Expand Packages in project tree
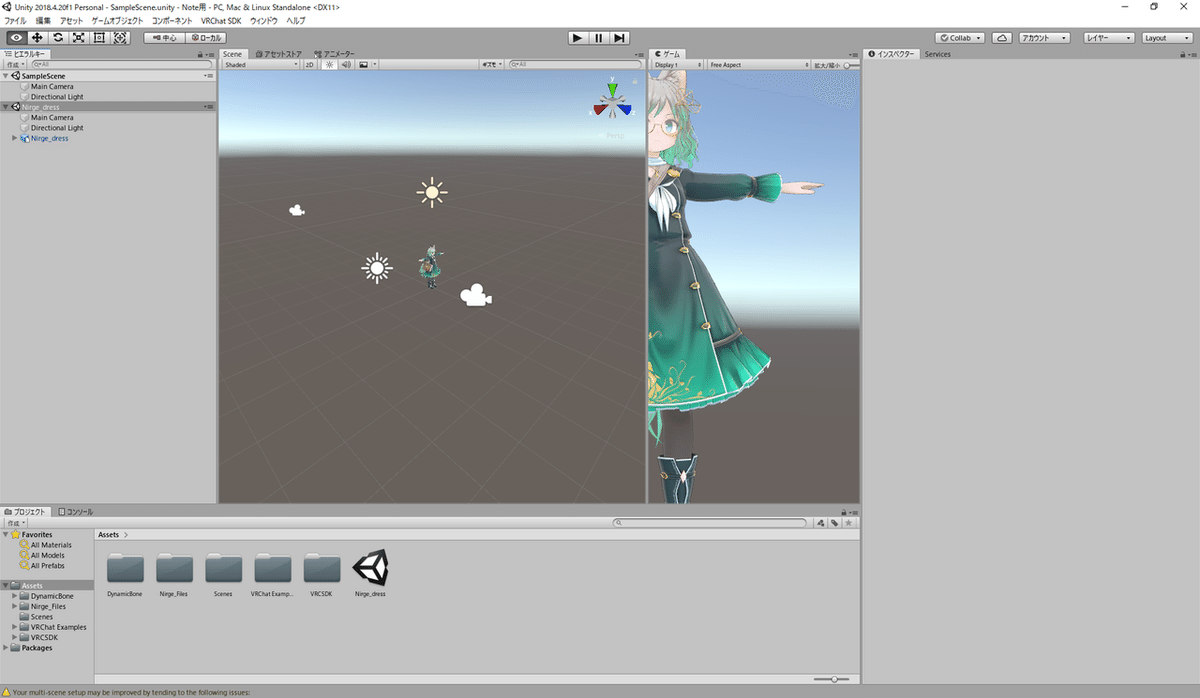The image size is (1200, 698). tap(6, 648)
